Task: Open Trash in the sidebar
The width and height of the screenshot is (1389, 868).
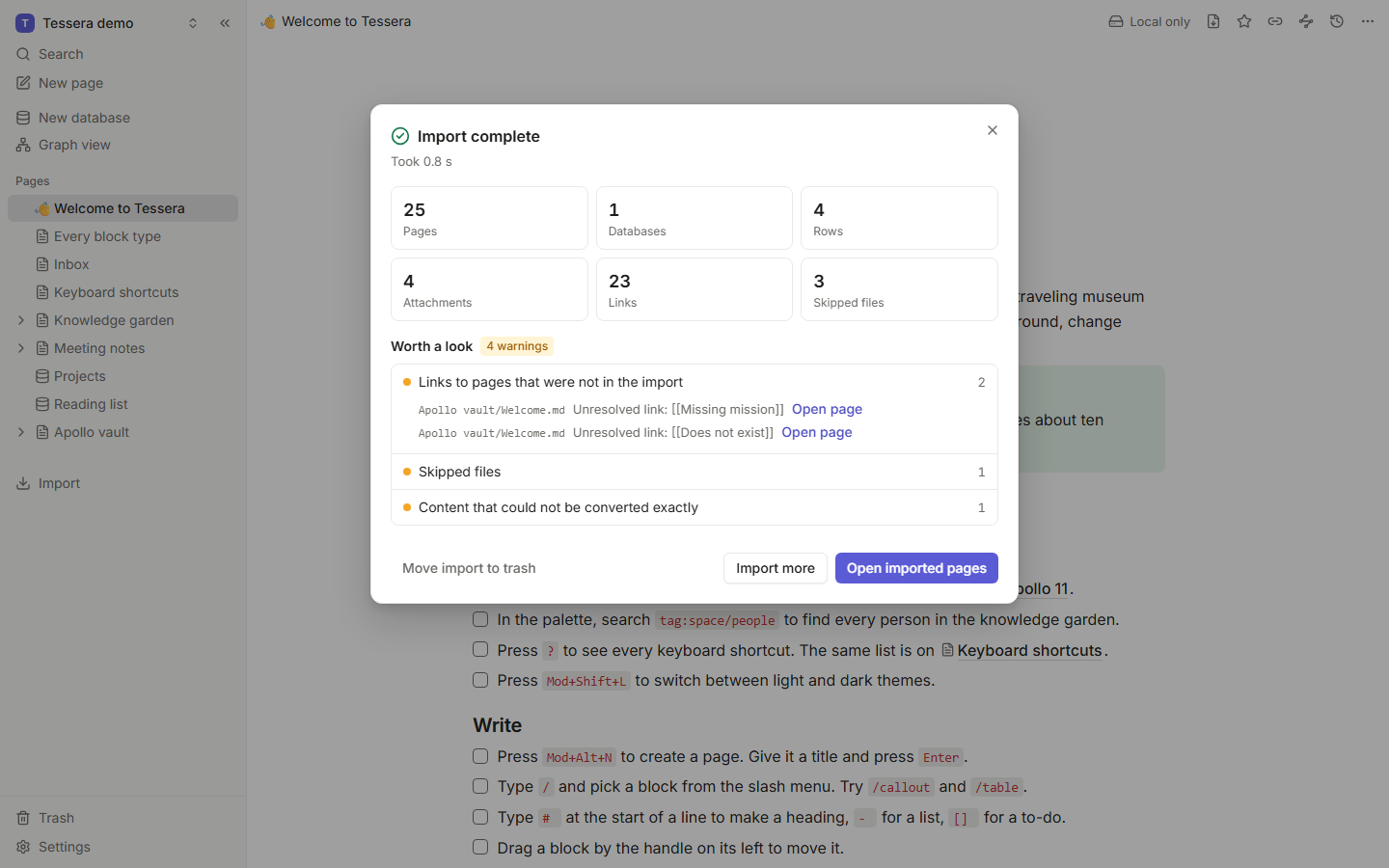Action: [x=123, y=818]
